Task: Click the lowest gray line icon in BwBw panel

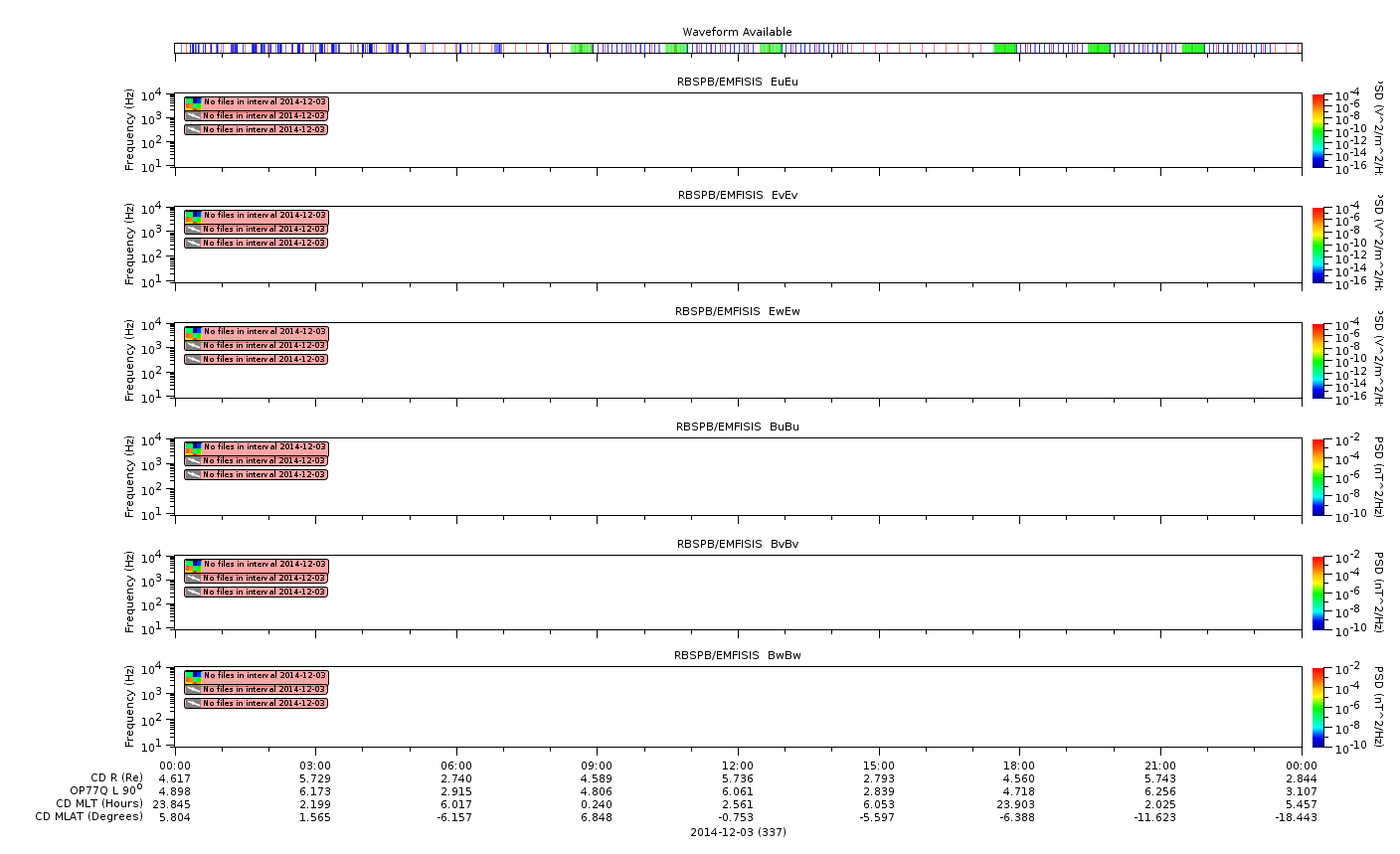Action: tap(193, 704)
